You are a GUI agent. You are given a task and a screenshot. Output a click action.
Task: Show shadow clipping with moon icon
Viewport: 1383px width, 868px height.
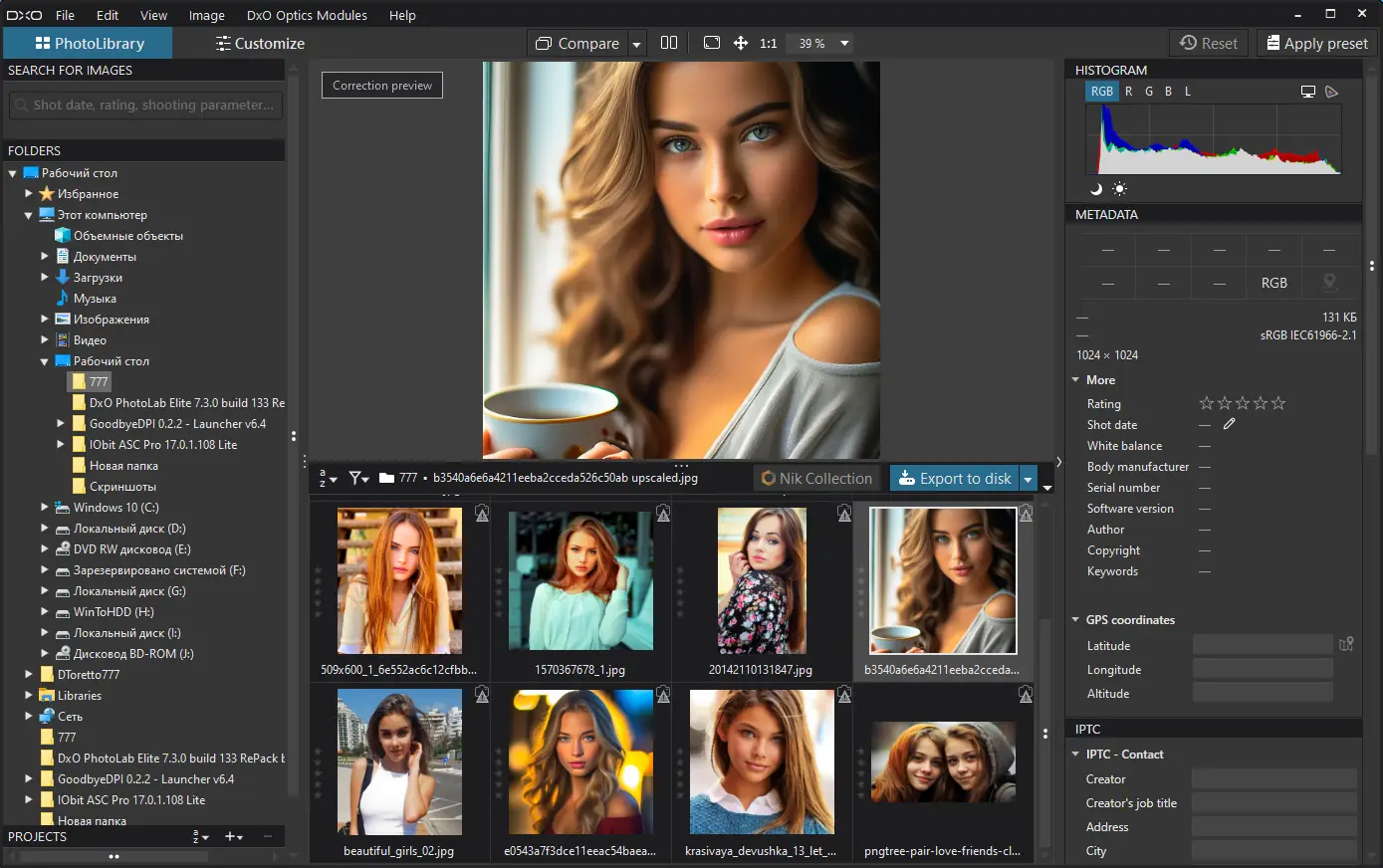(1096, 189)
